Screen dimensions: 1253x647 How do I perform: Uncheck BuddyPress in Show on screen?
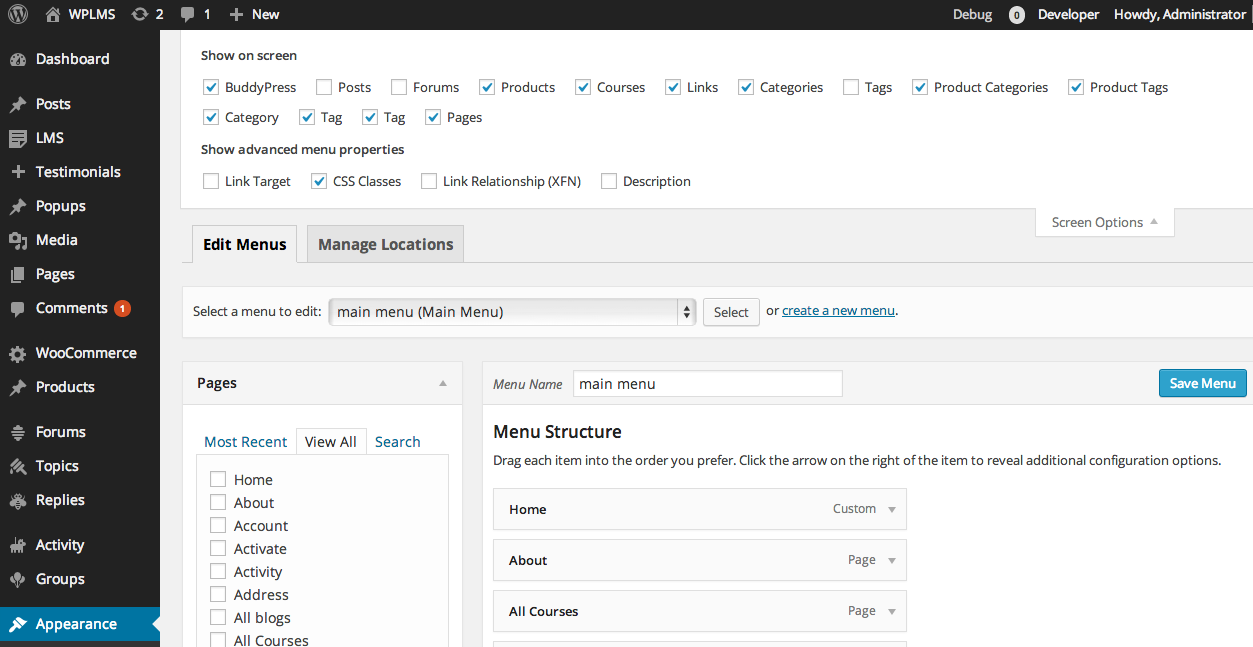coord(211,87)
